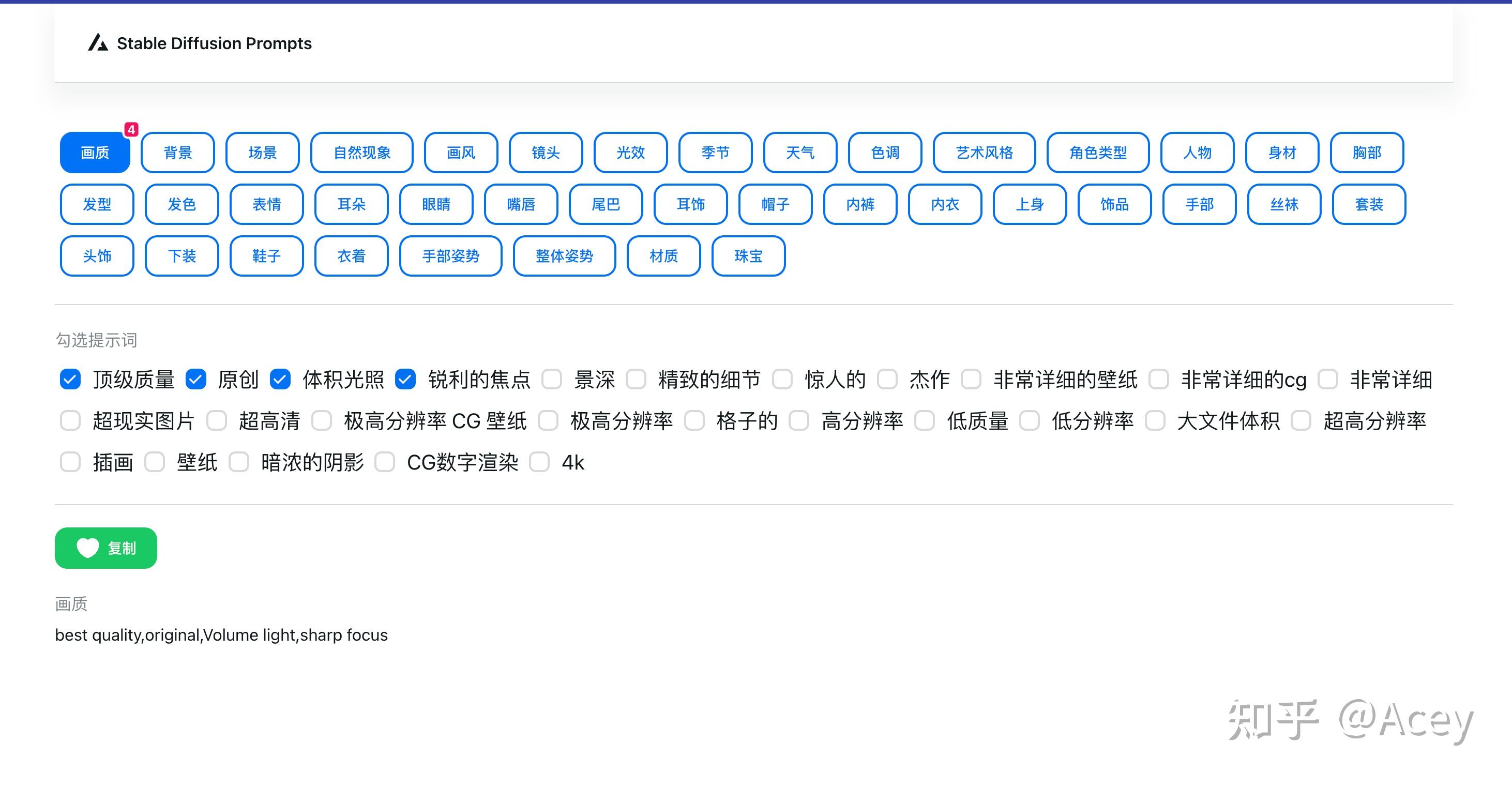Open the 材质 category
The width and height of the screenshot is (1512, 787).
tap(663, 256)
